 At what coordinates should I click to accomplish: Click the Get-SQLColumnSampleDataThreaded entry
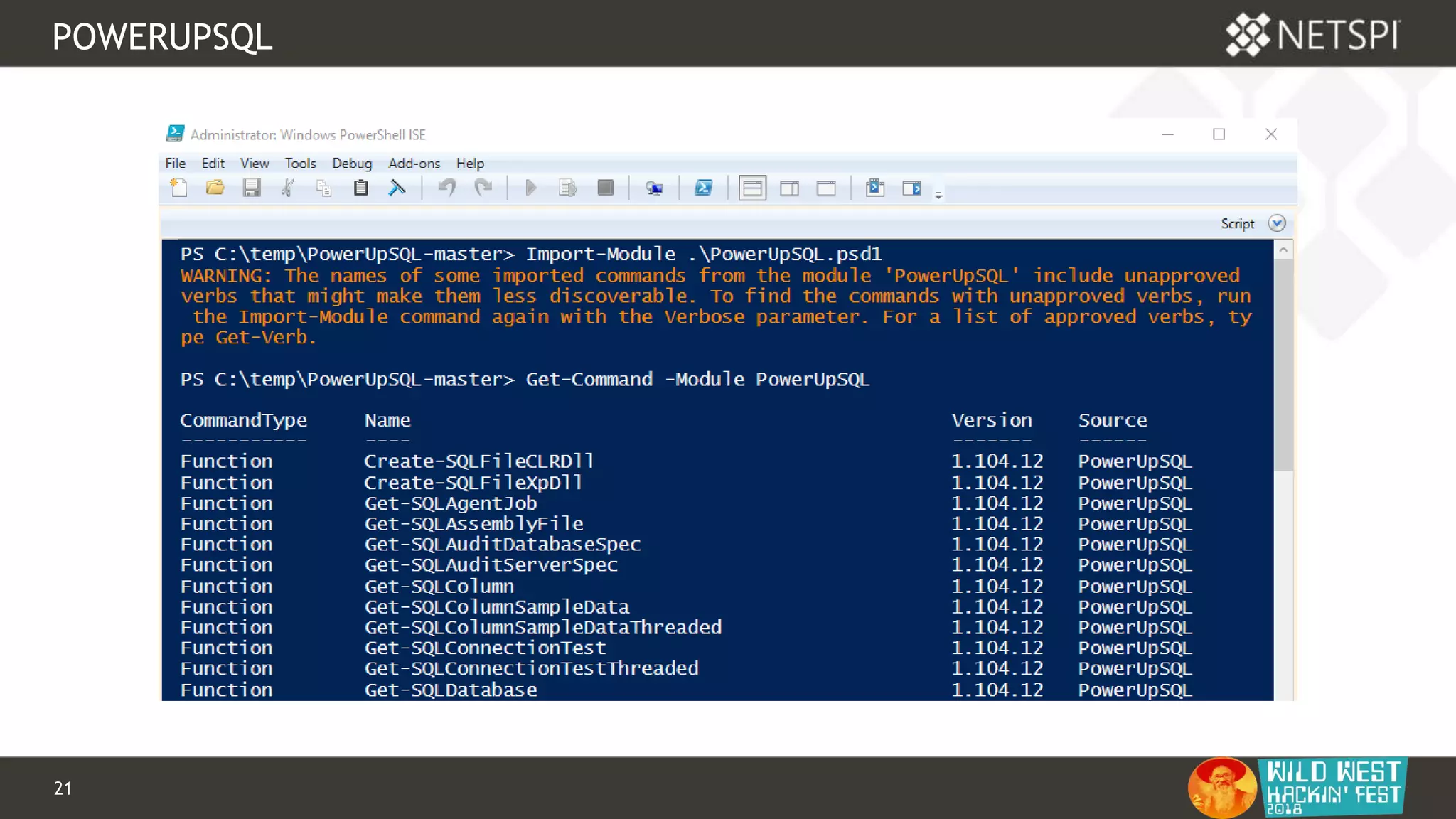point(543,627)
